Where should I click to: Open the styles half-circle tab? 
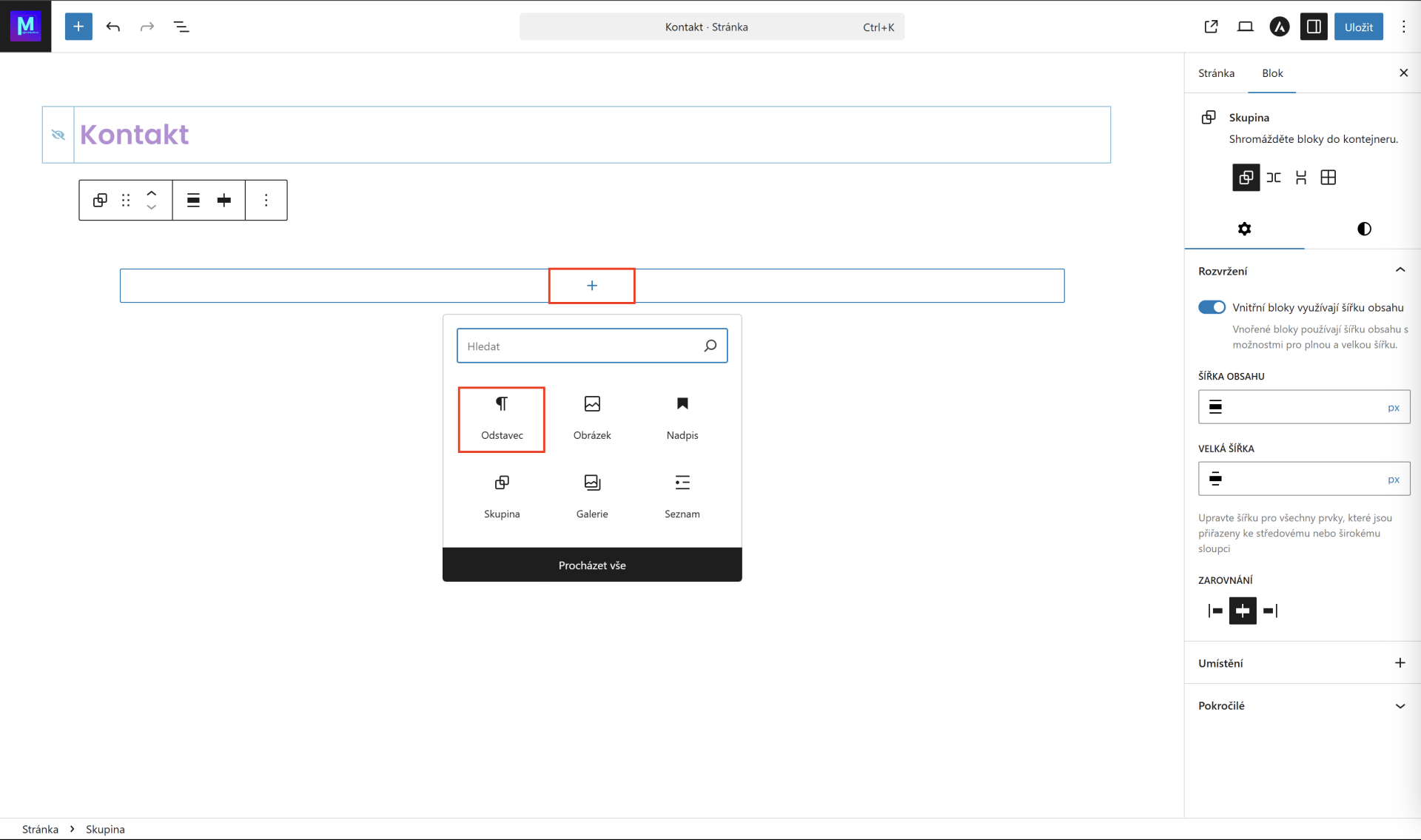(1363, 229)
